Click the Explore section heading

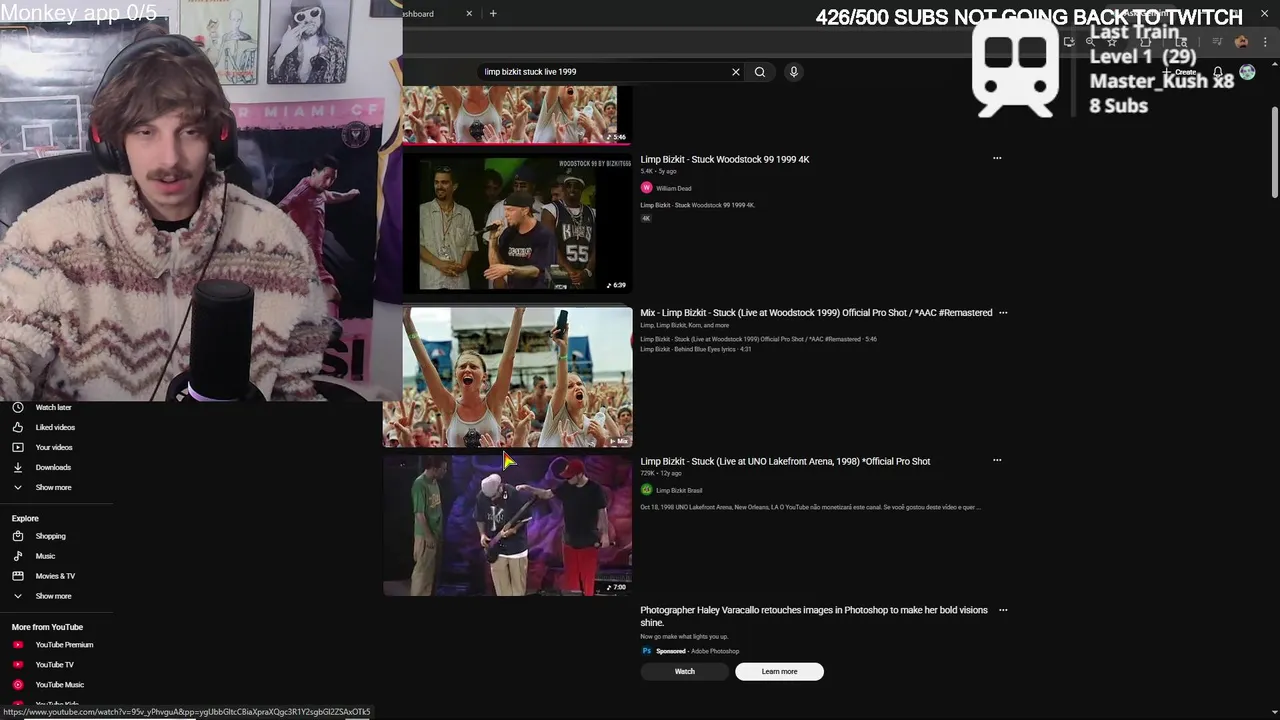coord(25,518)
